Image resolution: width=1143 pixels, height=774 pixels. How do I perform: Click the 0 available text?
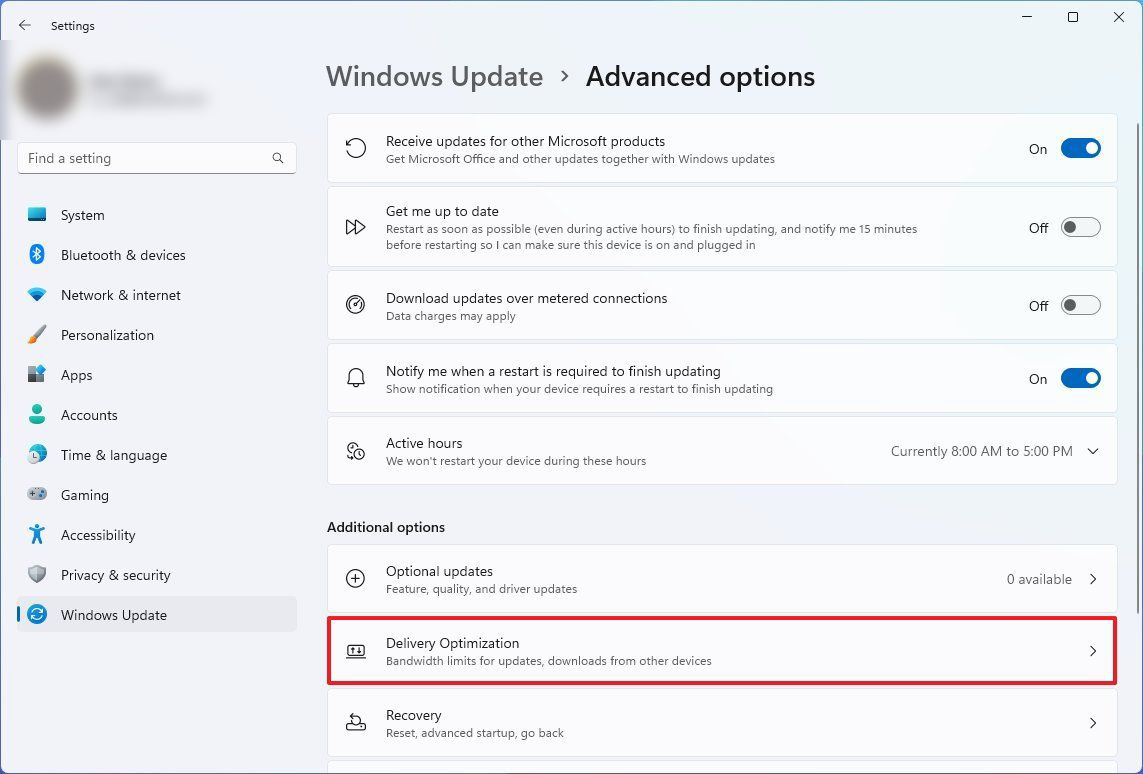[x=1039, y=579]
